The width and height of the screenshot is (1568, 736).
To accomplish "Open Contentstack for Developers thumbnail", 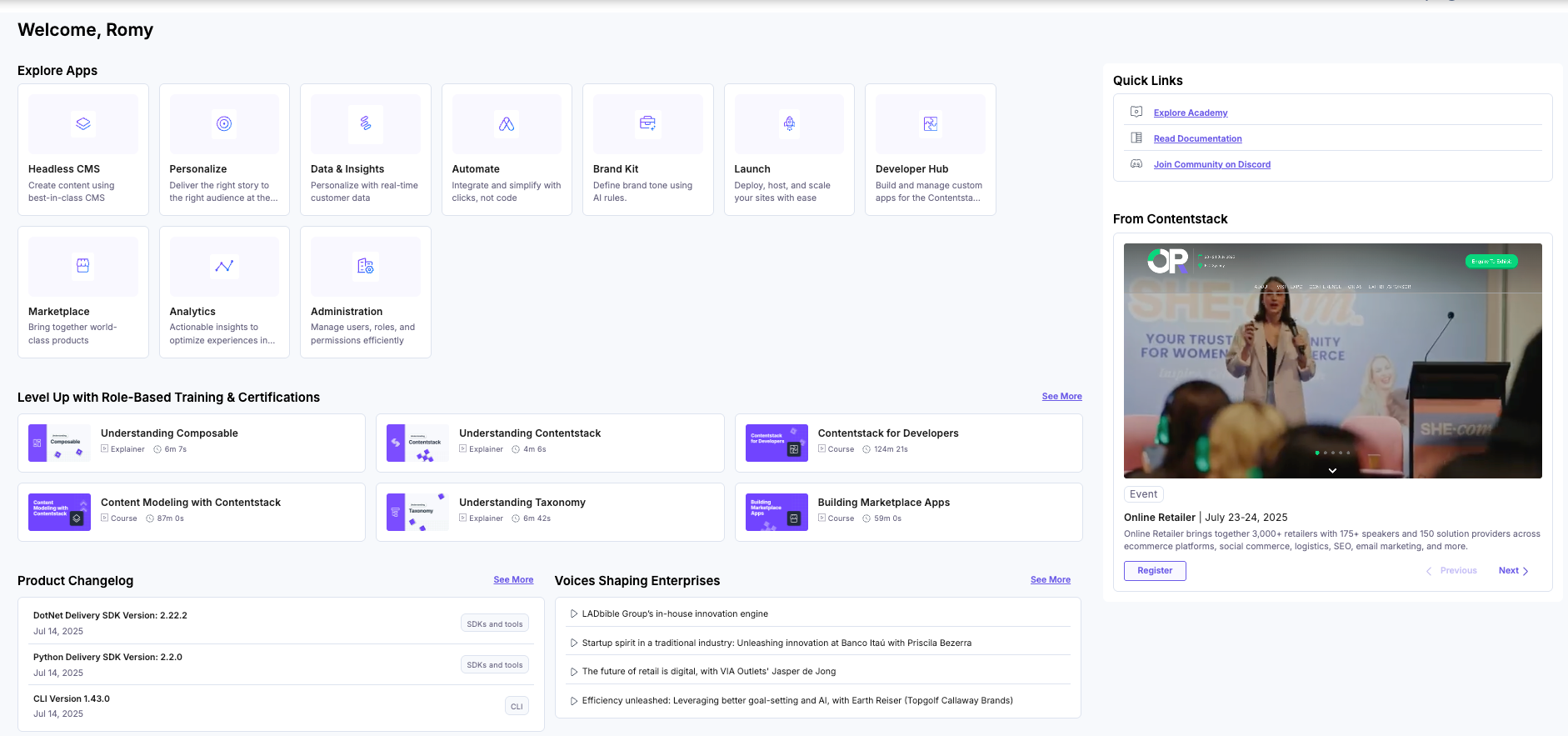I will coord(777,443).
